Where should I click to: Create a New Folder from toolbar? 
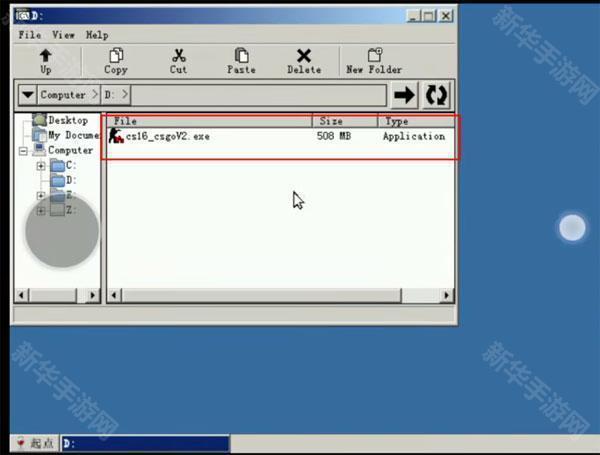point(374,57)
